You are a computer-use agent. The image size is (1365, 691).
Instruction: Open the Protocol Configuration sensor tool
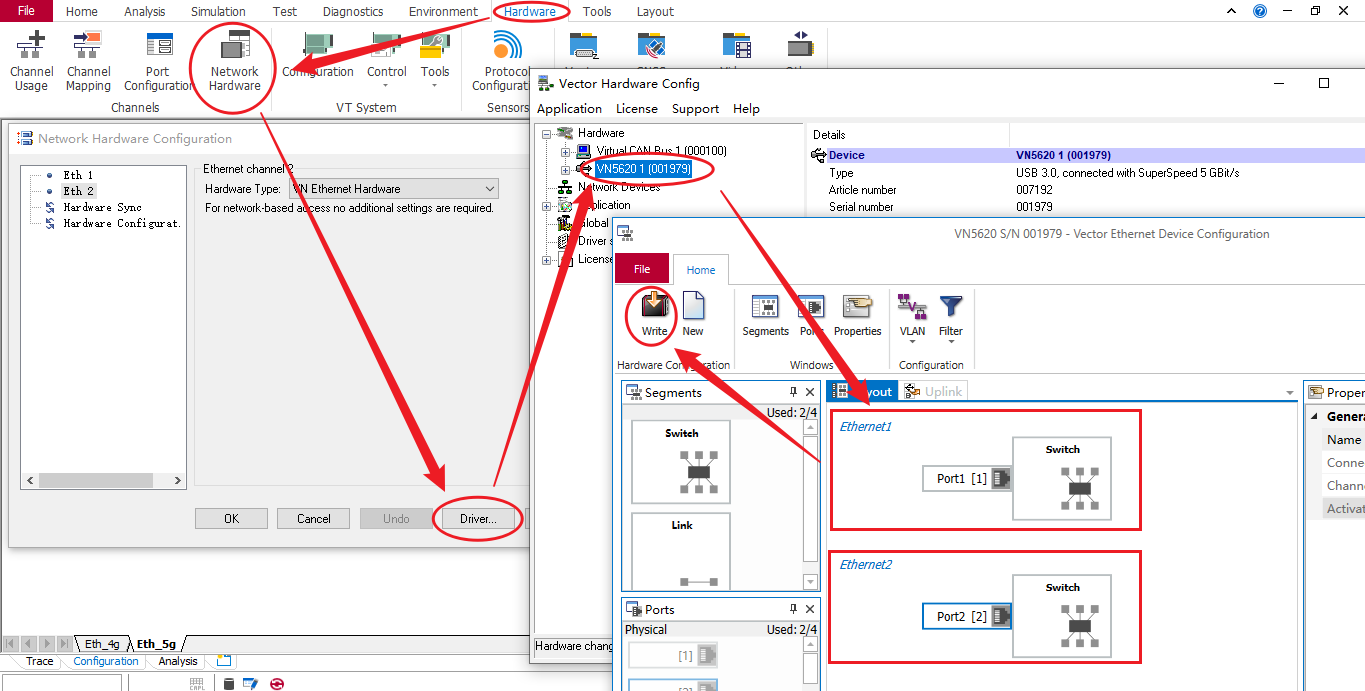point(507,62)
